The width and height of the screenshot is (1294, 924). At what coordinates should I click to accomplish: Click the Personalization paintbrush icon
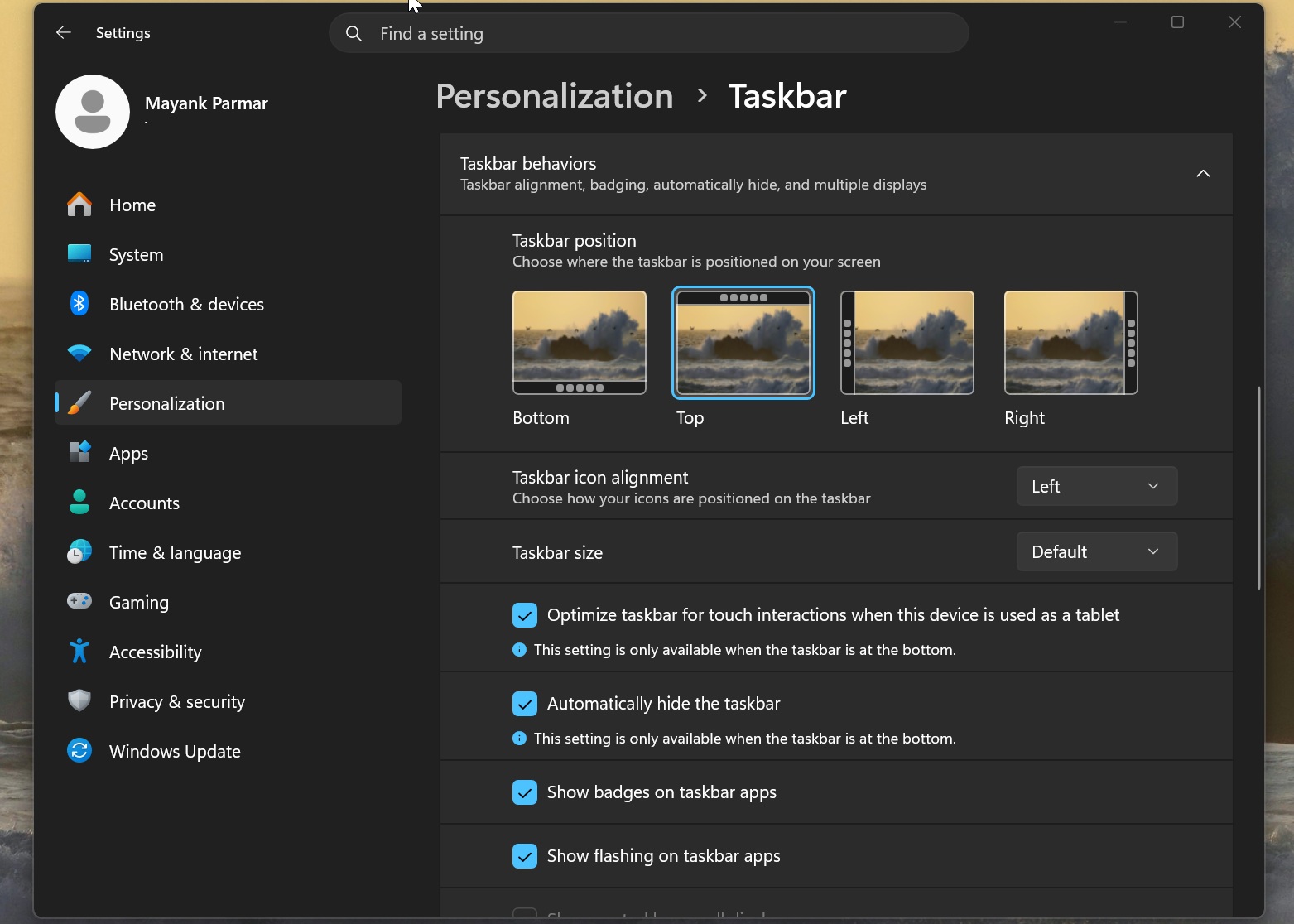pos(79,403)
